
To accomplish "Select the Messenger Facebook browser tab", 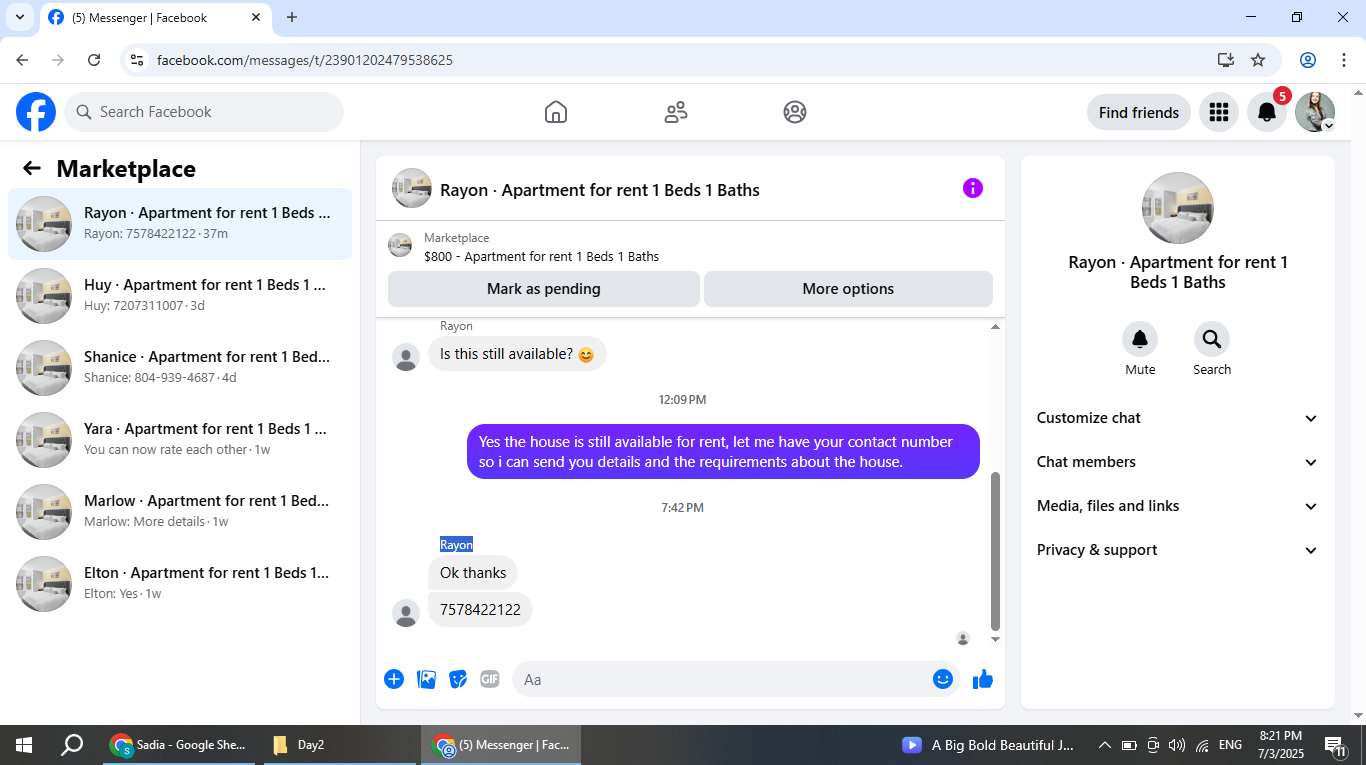I will point(155,18).
